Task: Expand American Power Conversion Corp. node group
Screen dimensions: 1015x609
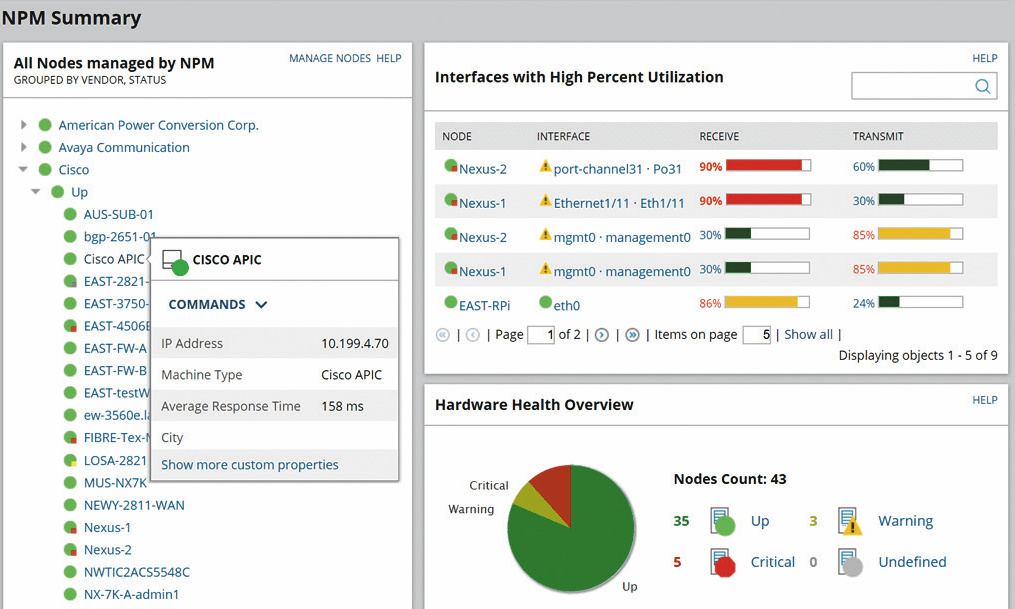Action: [x=24, y=125]
